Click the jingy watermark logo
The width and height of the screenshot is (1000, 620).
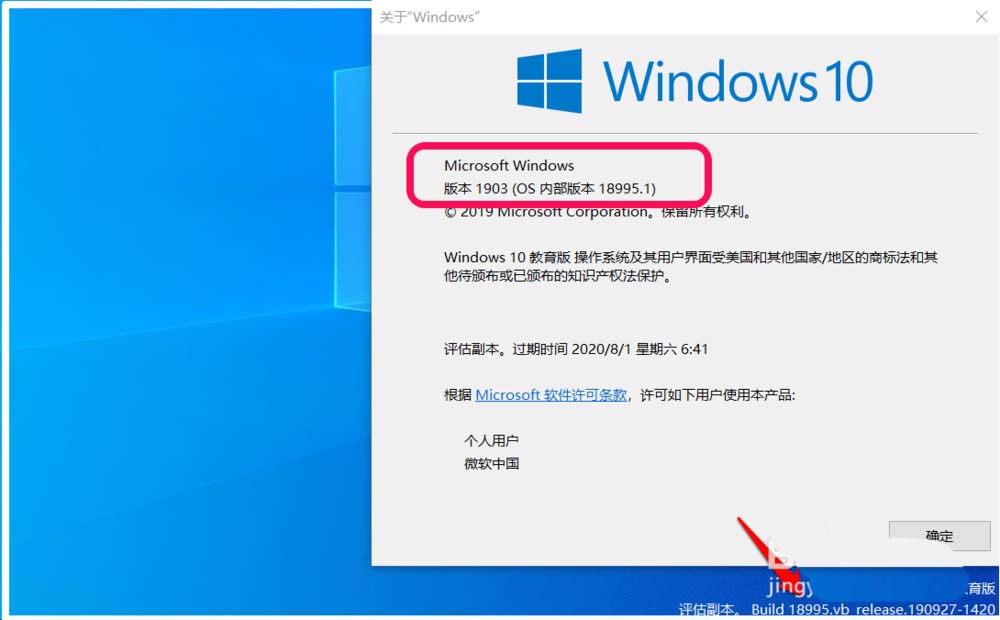pos(790,586)
